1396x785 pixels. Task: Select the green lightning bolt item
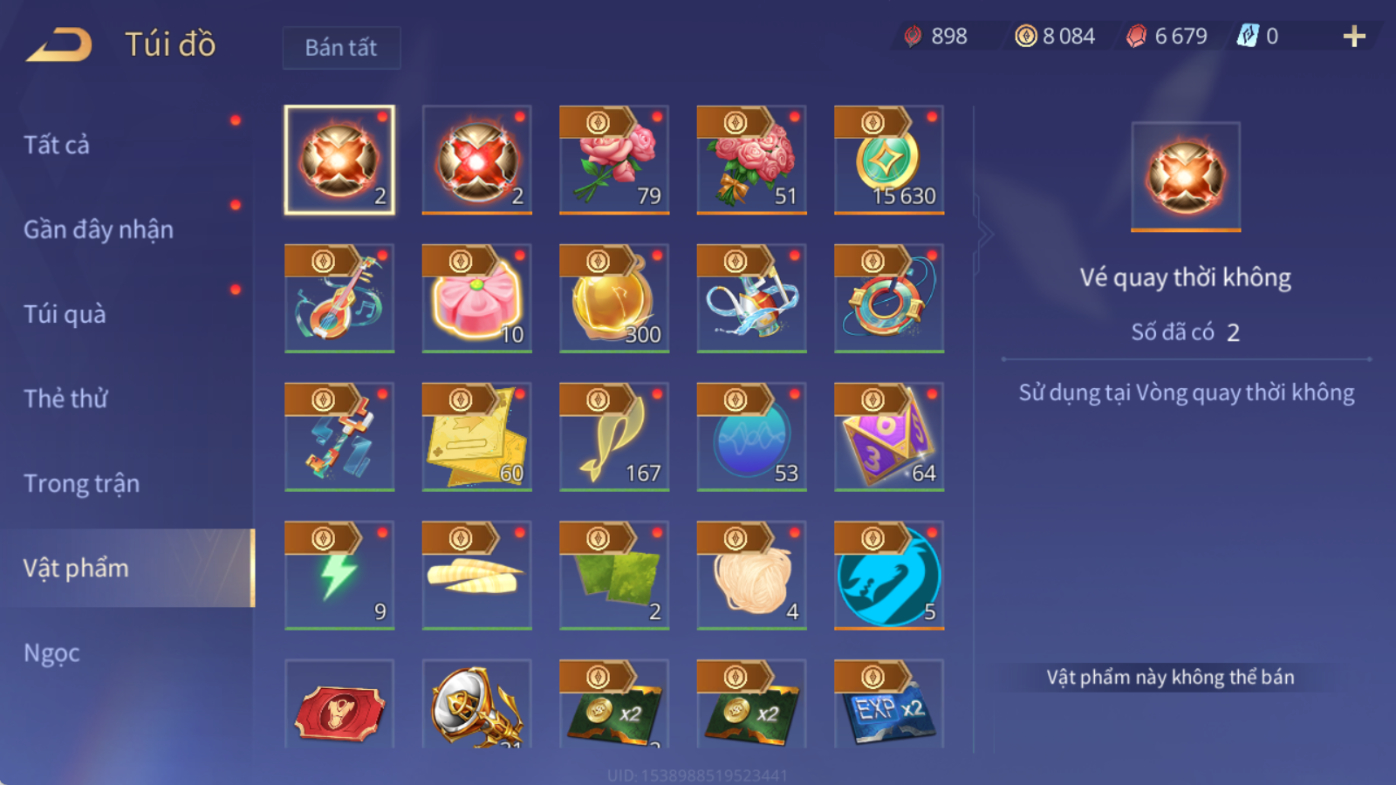tap(339, 575)
